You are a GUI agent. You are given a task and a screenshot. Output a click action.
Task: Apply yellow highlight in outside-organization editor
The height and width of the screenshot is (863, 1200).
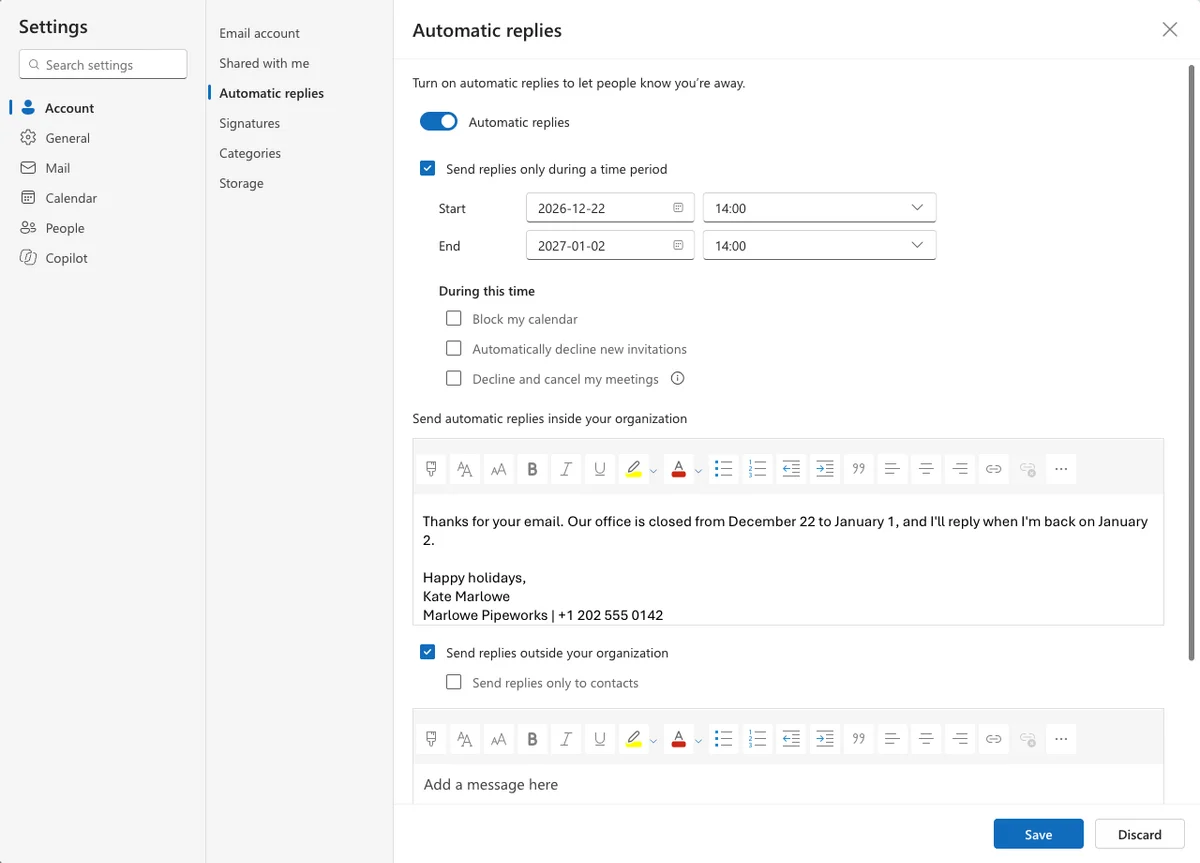coord(633,739)
